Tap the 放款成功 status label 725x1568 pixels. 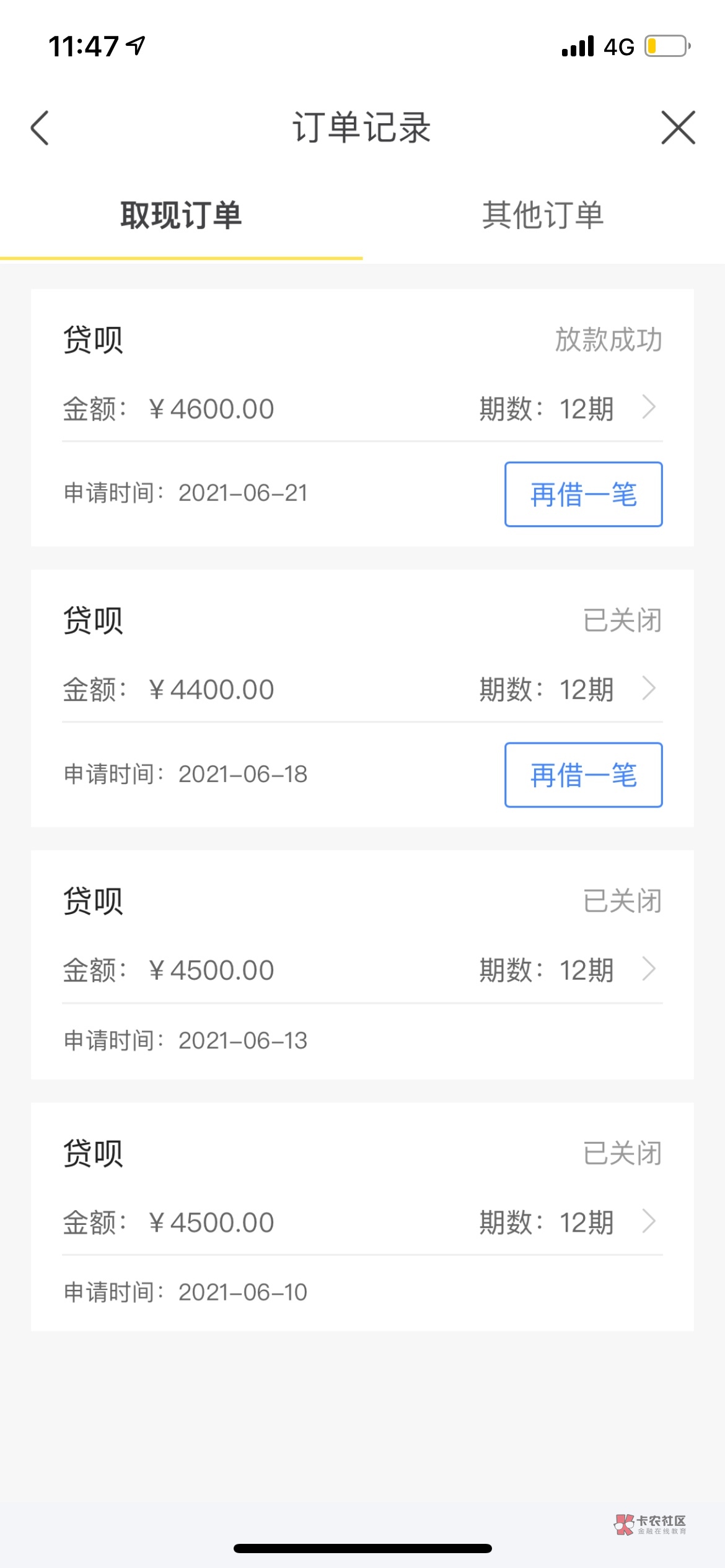(609, 340)
